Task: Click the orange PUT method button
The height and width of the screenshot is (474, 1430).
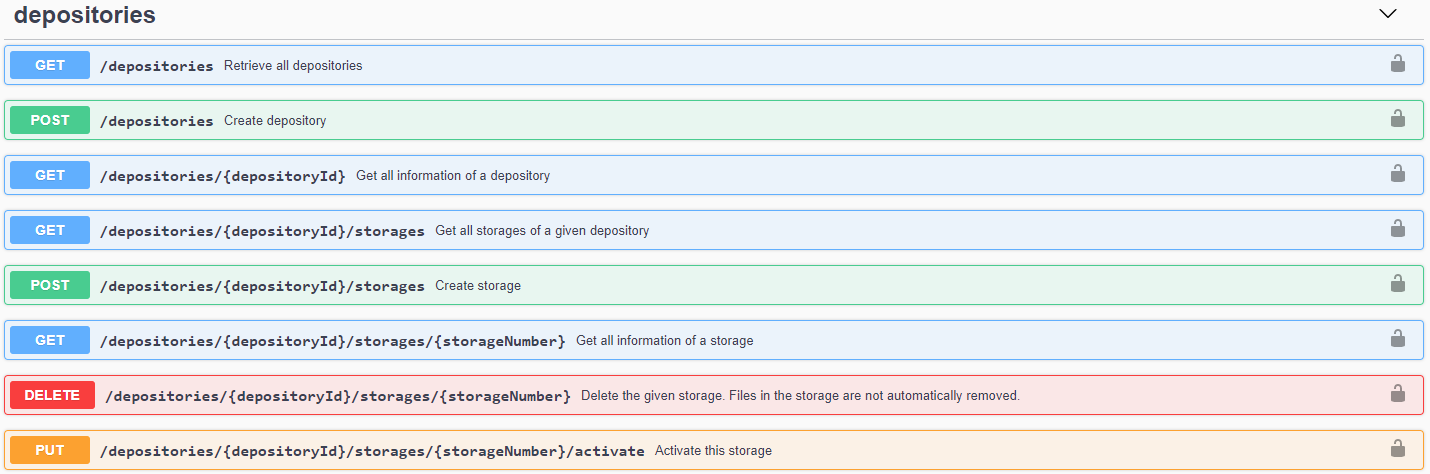Action: click(50, 451)
